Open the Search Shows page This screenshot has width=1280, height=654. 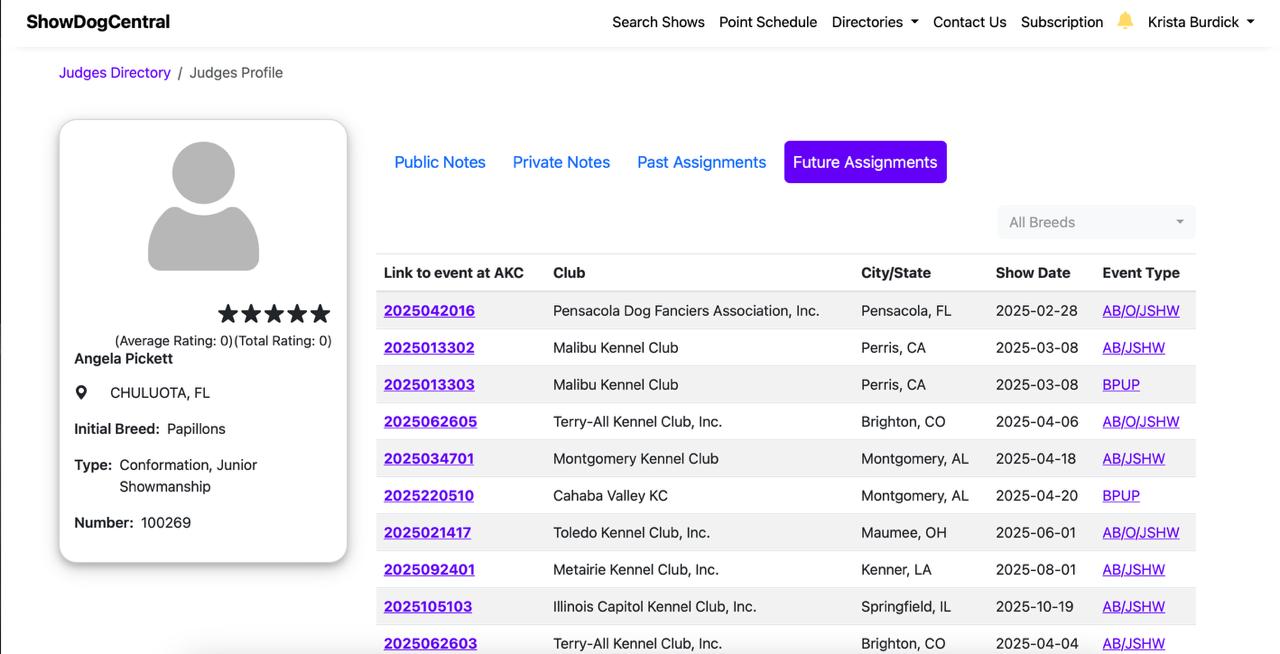658,22
